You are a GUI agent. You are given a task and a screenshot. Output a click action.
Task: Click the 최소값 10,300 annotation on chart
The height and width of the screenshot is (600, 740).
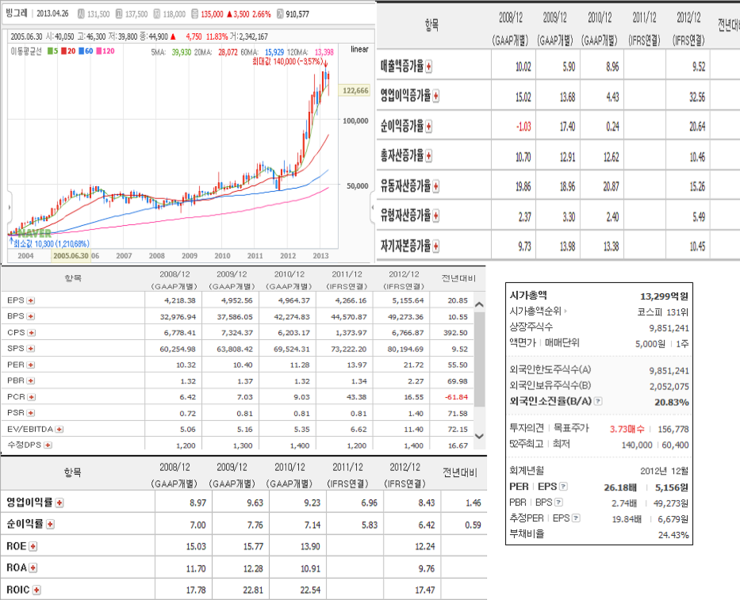coord(51,244)
